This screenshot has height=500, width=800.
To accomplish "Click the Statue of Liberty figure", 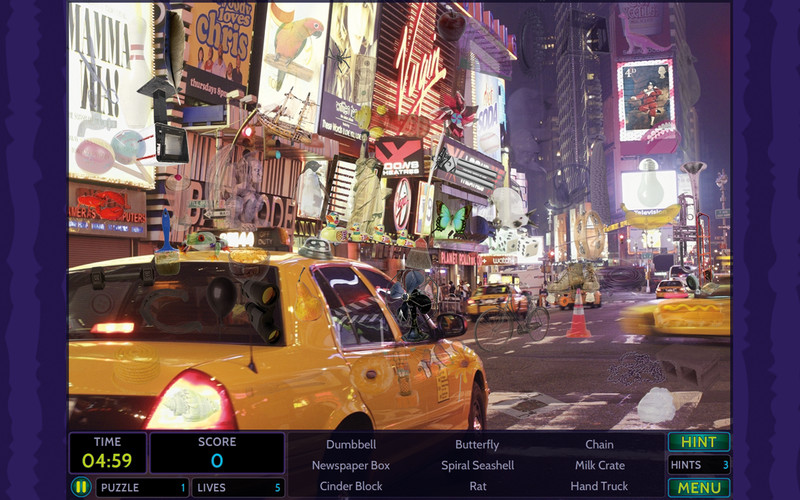I will (x=367, y=184).
